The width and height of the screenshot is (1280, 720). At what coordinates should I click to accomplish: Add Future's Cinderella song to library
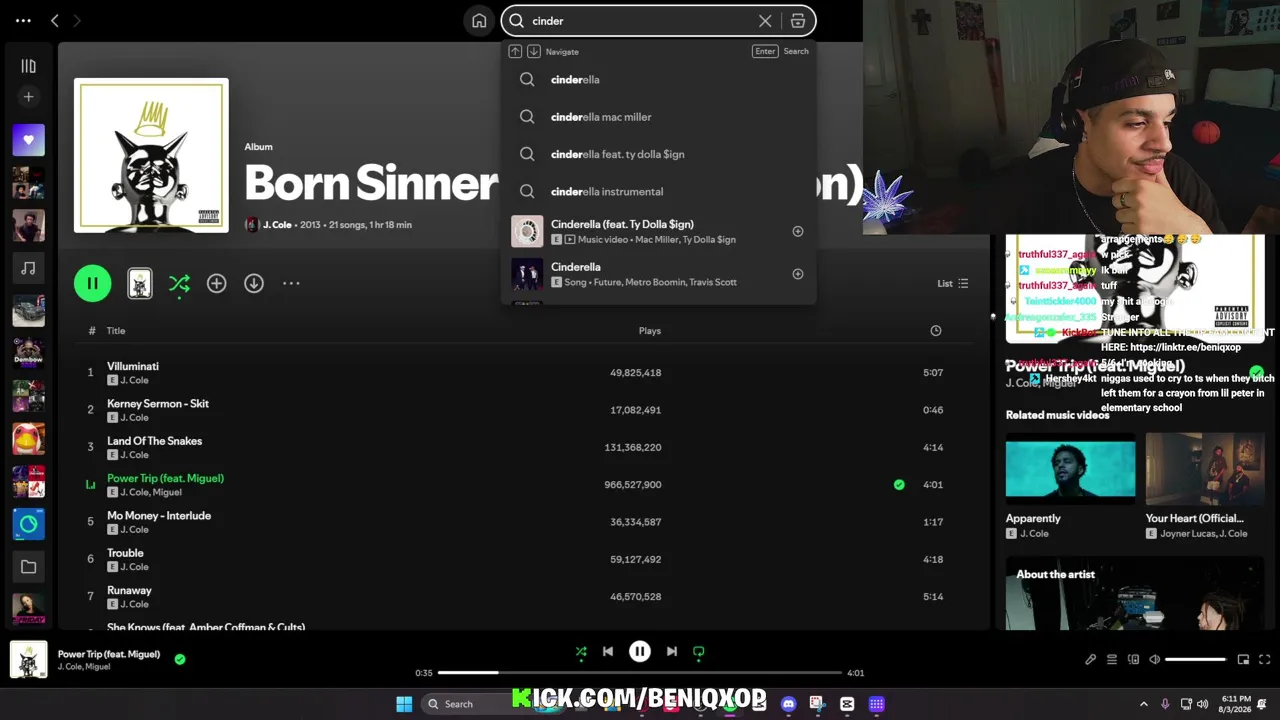pos(798,274)
